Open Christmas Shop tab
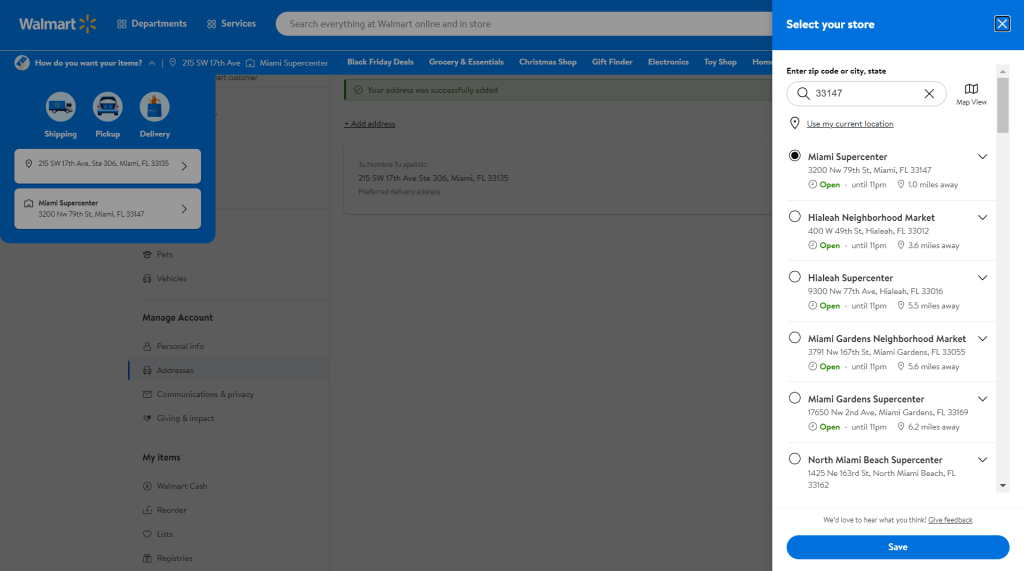This screenshot has height=571, width=1024. (x=547, y=62)
